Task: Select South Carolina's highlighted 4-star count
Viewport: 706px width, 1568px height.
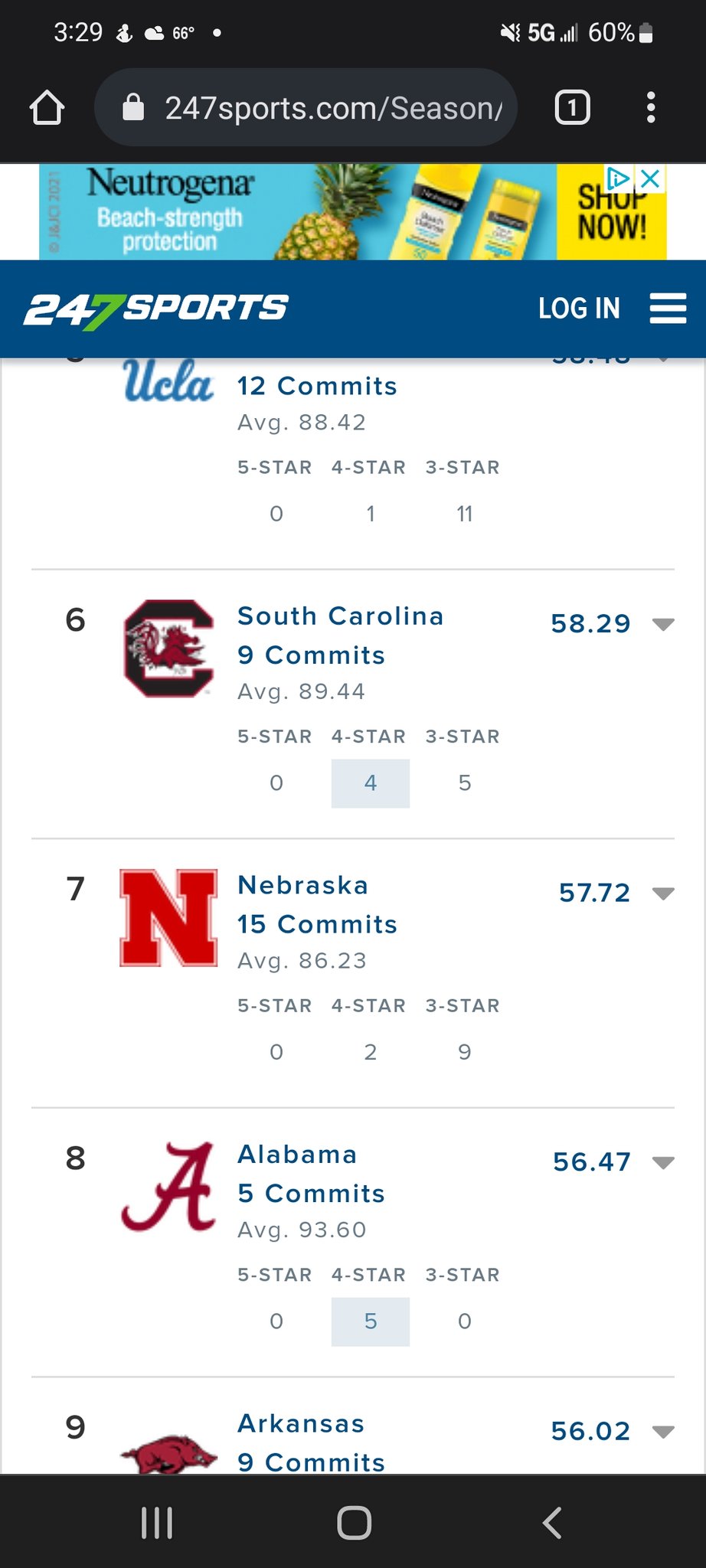Action: click(x=371, y=783)
